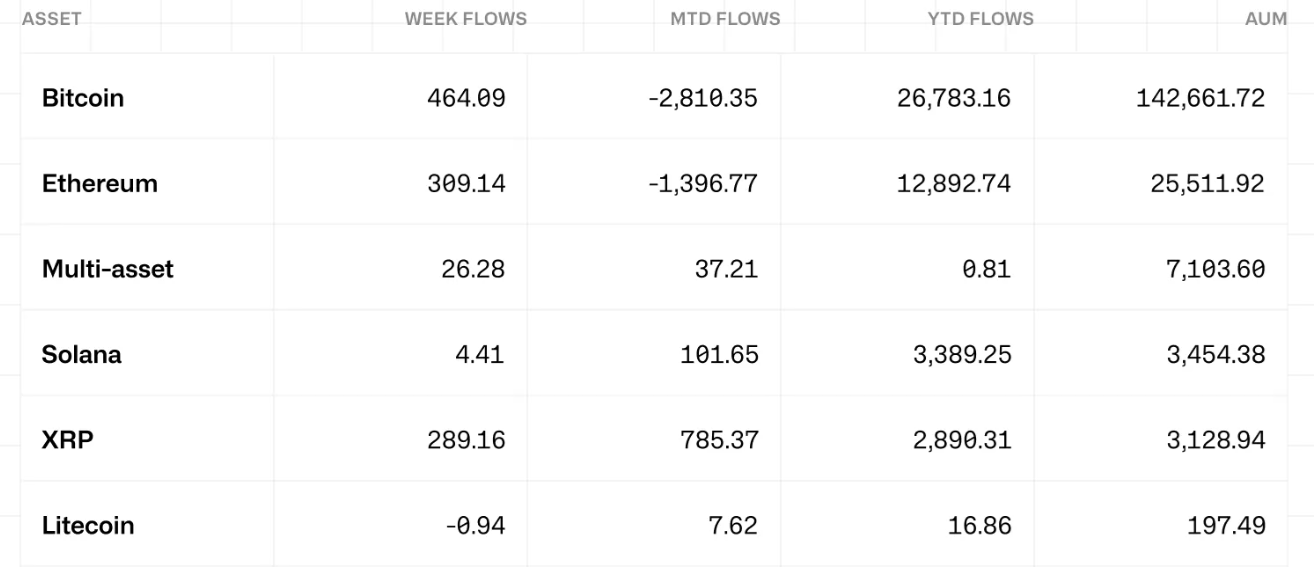Click Multi-asset AUM value 7,103.60
Image resolution: width=1314 pixels, height=567 pixels.
click(1215, 269)
